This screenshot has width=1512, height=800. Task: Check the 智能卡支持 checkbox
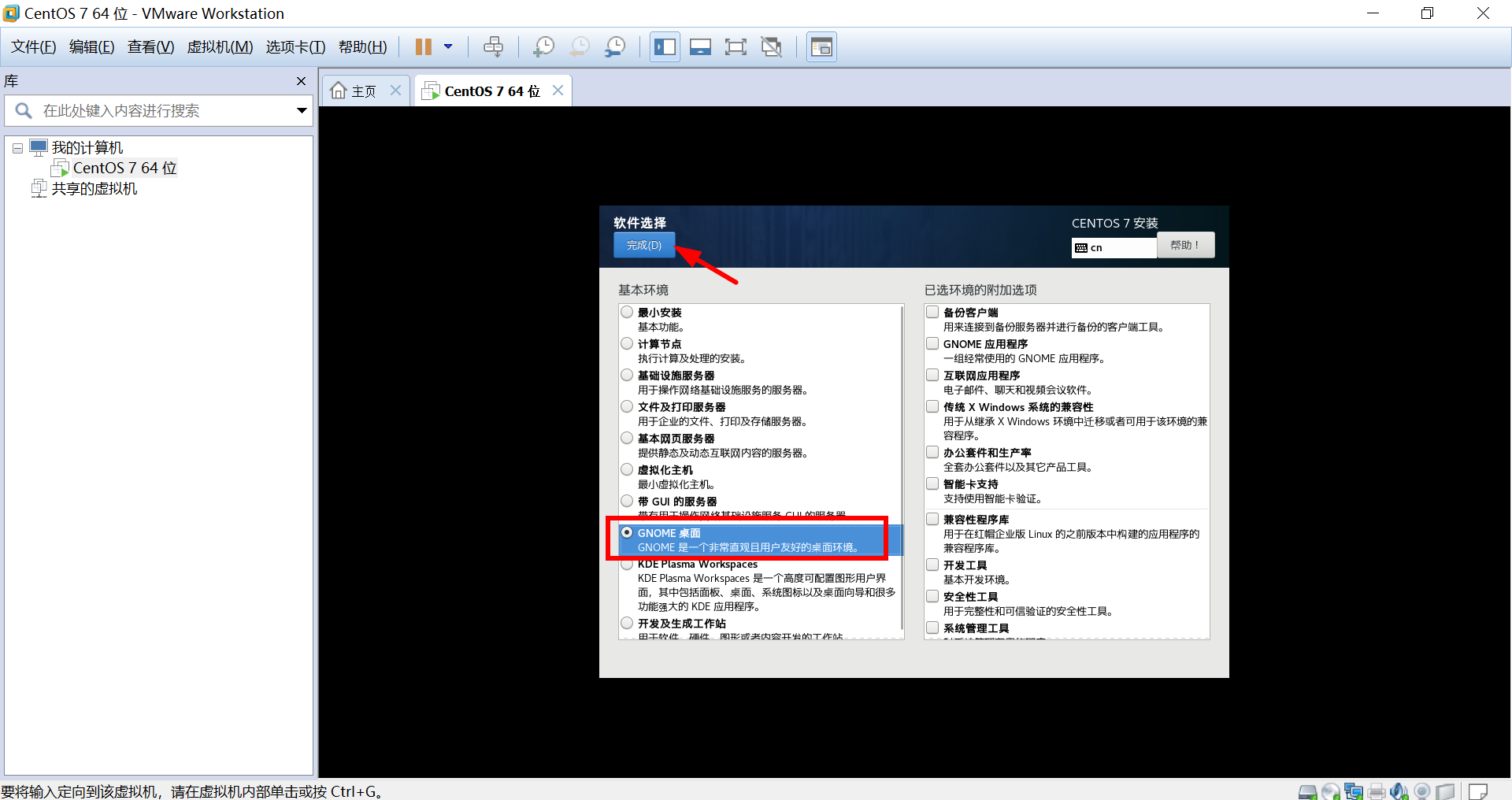[932, 484]
